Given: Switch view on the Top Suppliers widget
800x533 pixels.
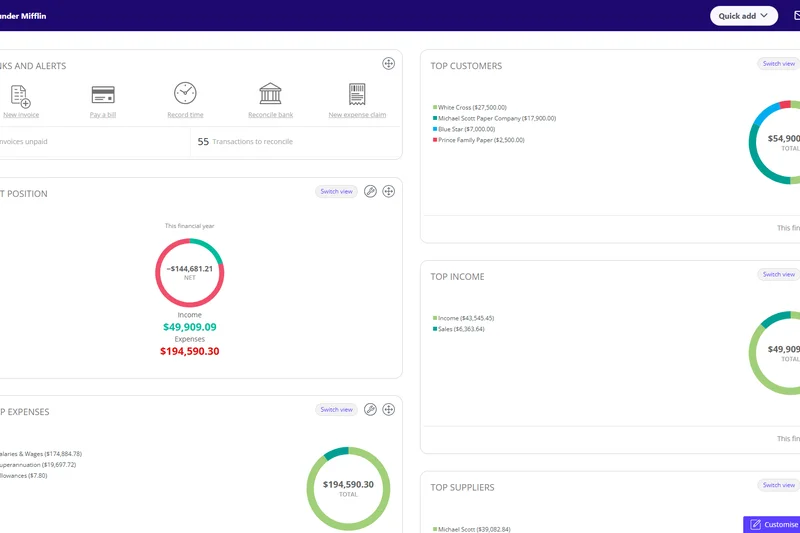Looking at the screenshot, I should click(778, 485).
